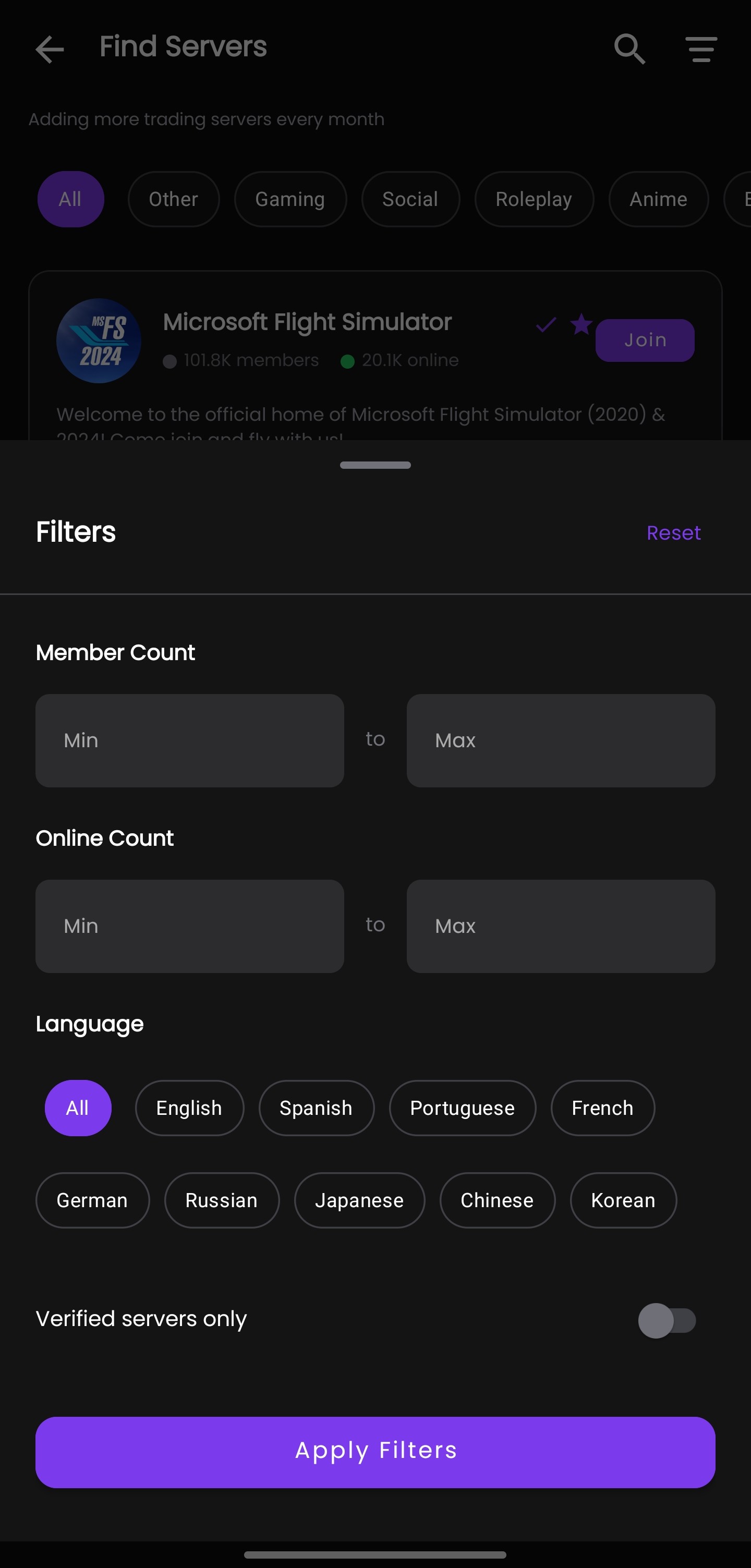The height and width of the screenshot is (1568, 751).
Task: Select the Japanese language filter
Action: (x=360, y=1200)
